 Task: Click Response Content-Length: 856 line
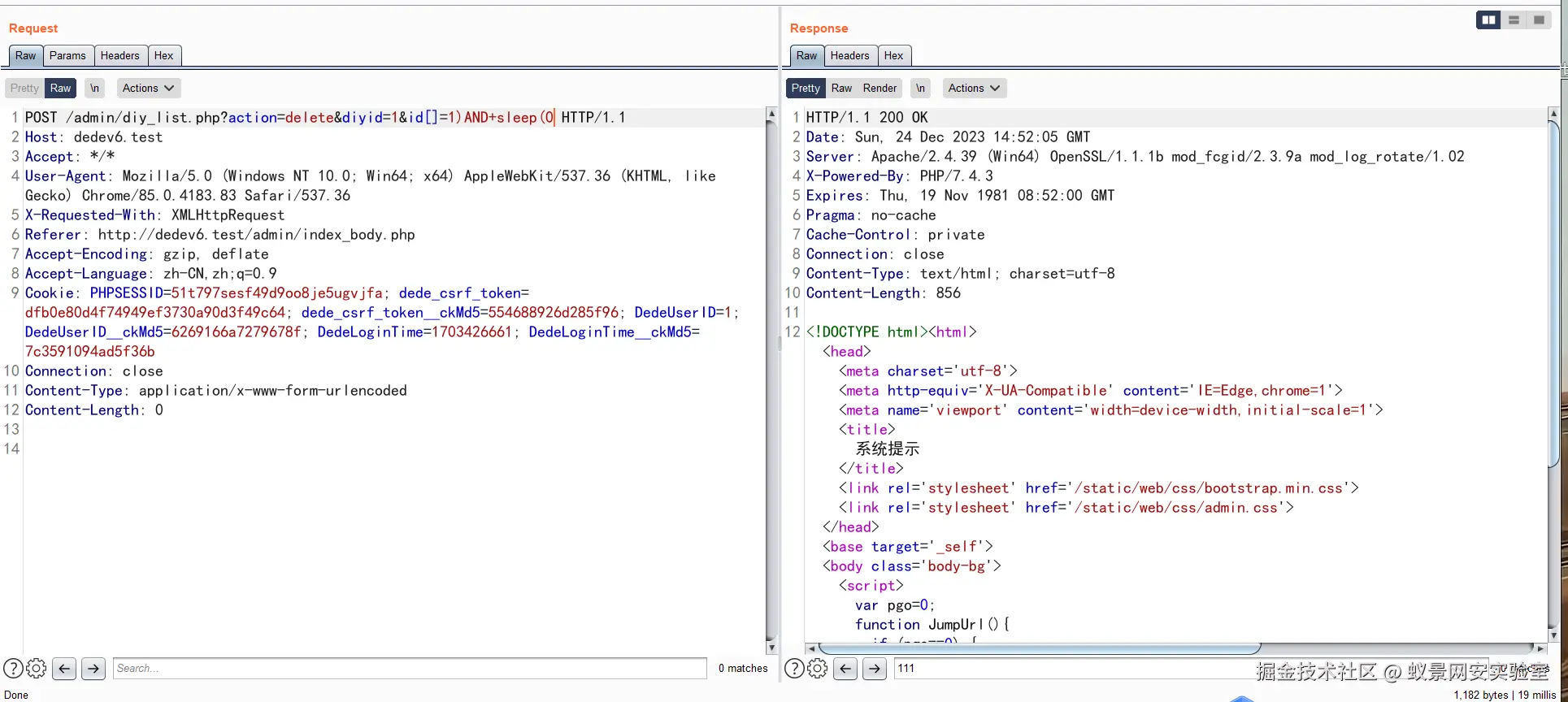coord(883,293)
